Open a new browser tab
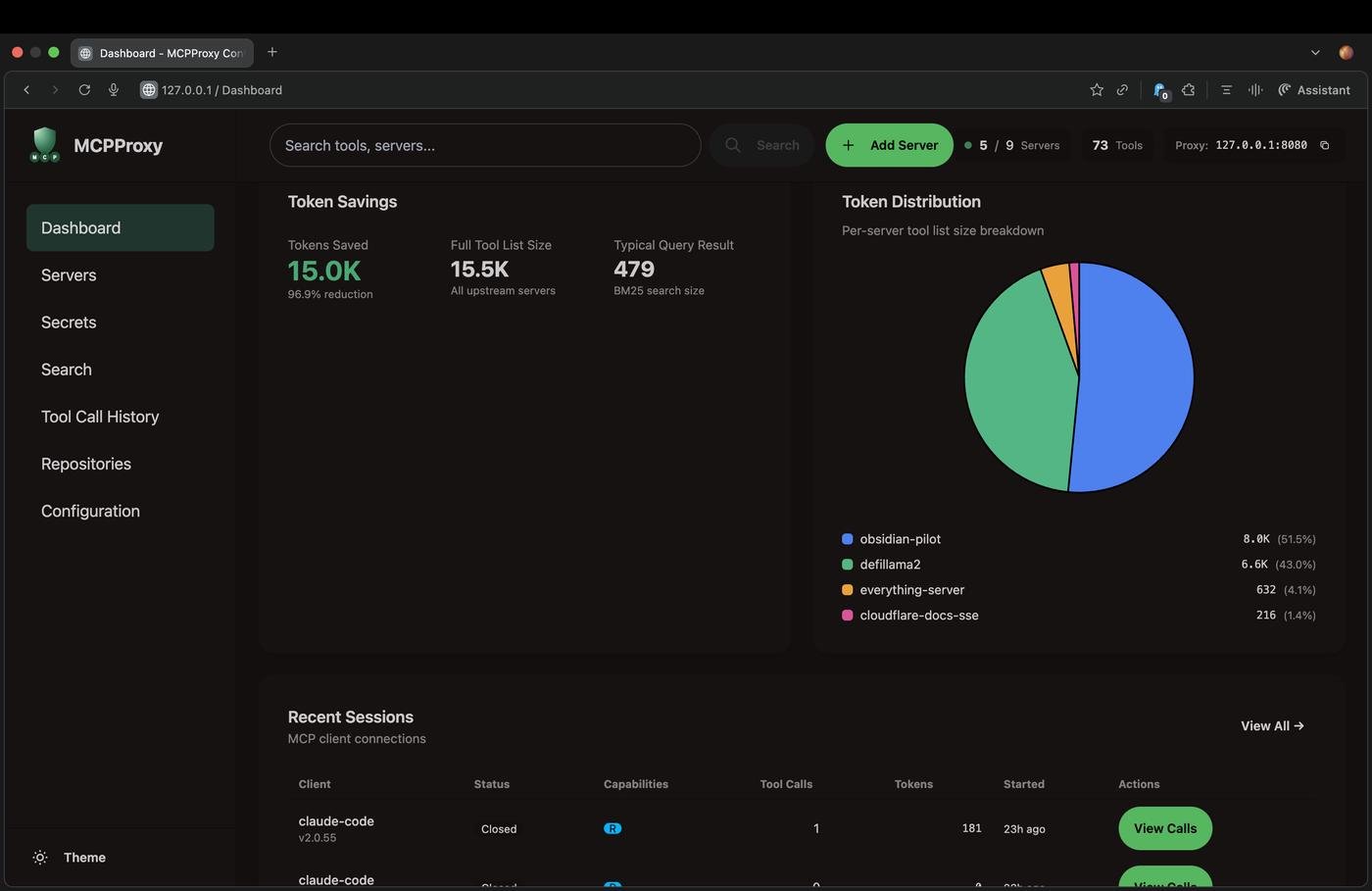1372x891 pixels. click(272, 52)
